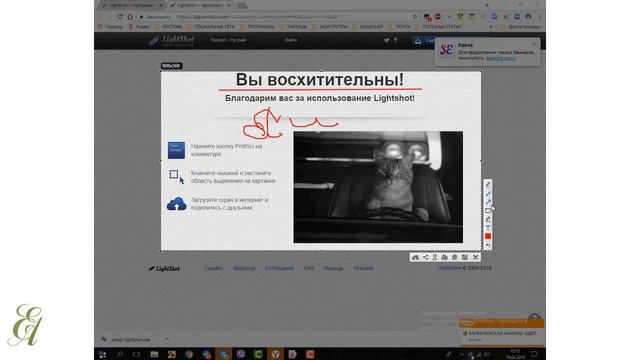Click the link in the Капча notification
This screenshot has width=640, height=360.
(501, 58)
